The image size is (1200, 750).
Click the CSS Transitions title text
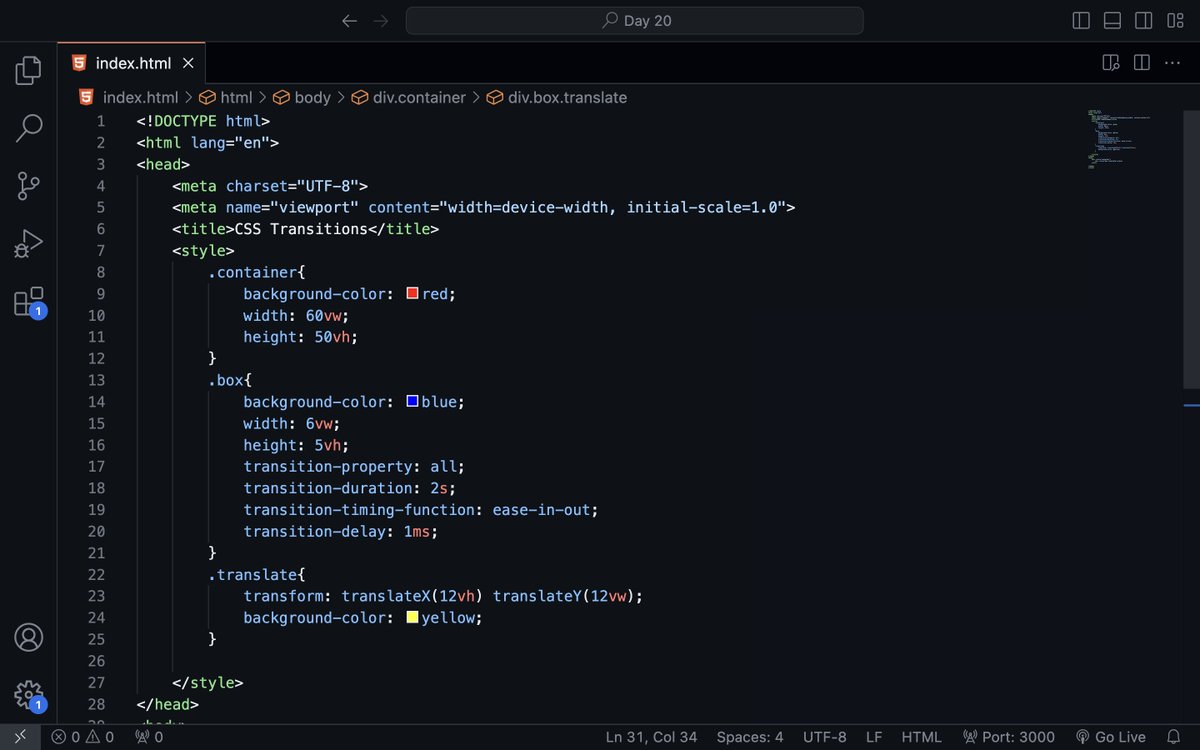301,229
